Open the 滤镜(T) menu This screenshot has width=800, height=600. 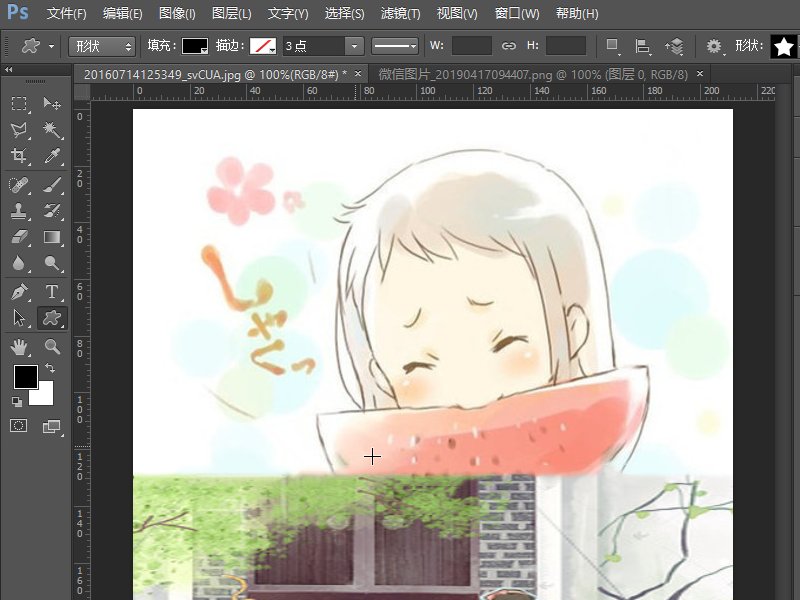coord(401,14)
